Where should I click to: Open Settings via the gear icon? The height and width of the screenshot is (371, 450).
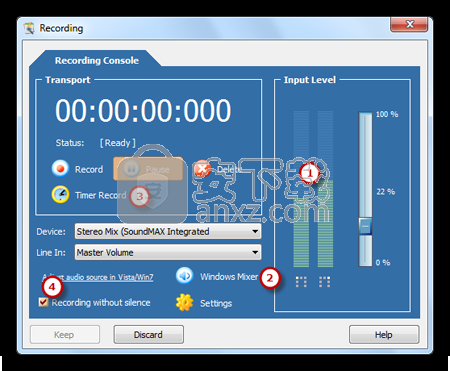pyautogui.click(x=184, y=303)
